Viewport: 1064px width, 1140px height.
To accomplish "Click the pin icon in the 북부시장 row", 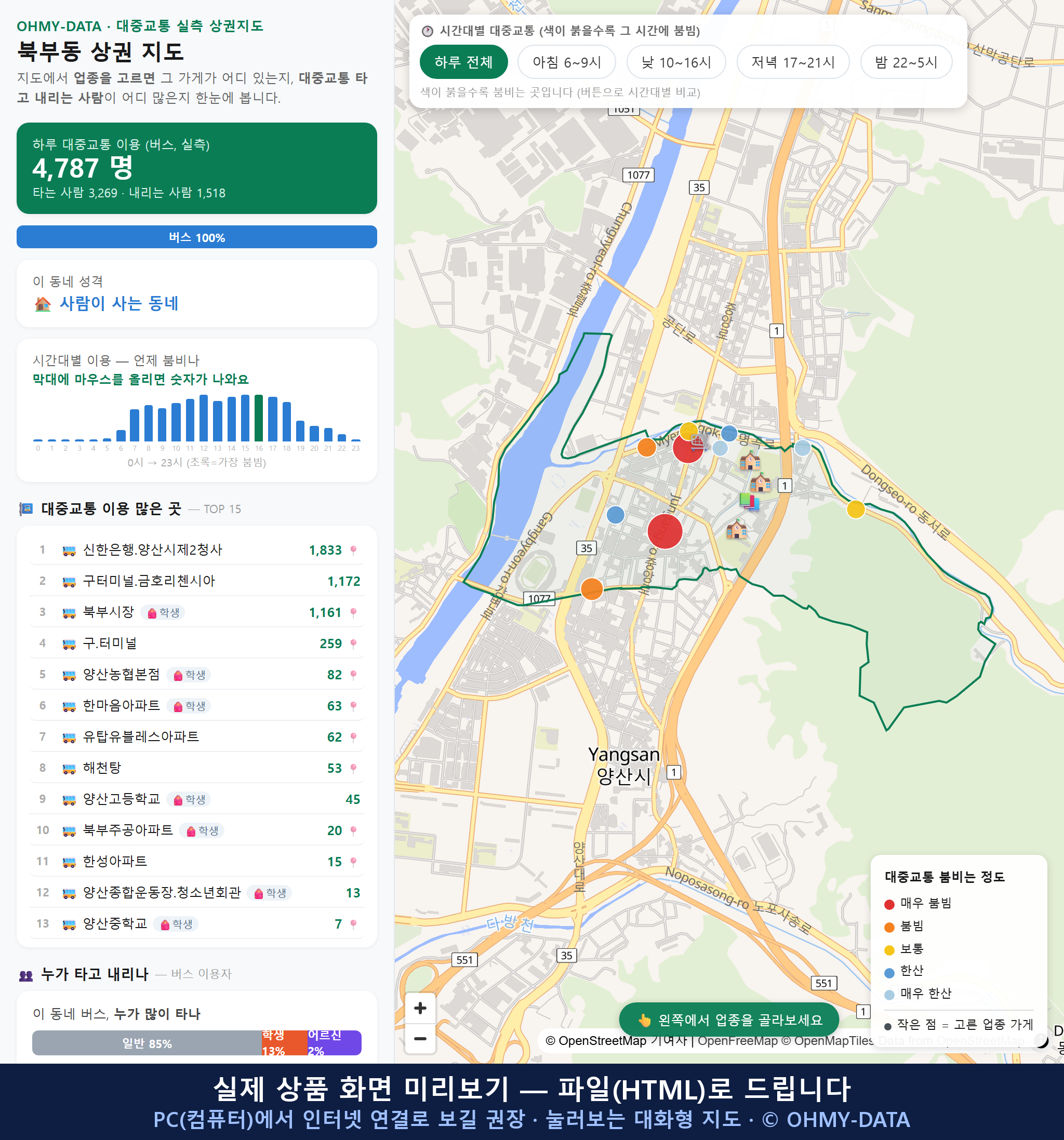I will tap(353, 612).
